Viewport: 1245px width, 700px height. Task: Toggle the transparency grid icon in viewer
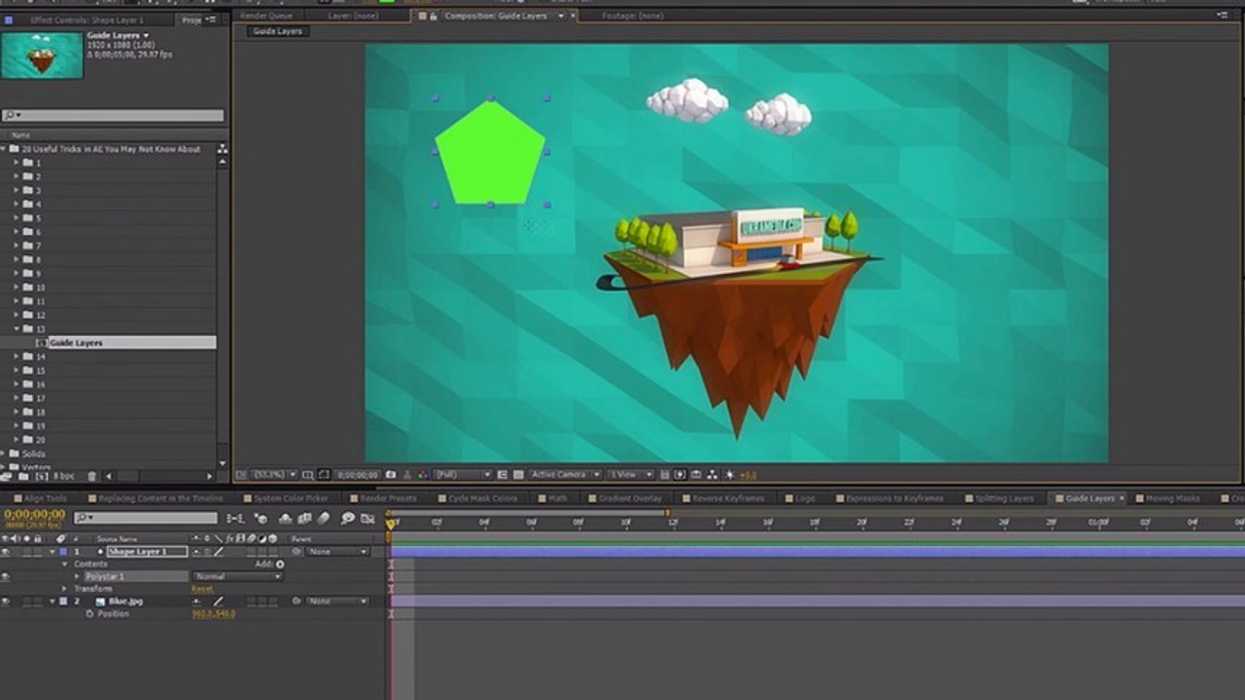point(518,475)
